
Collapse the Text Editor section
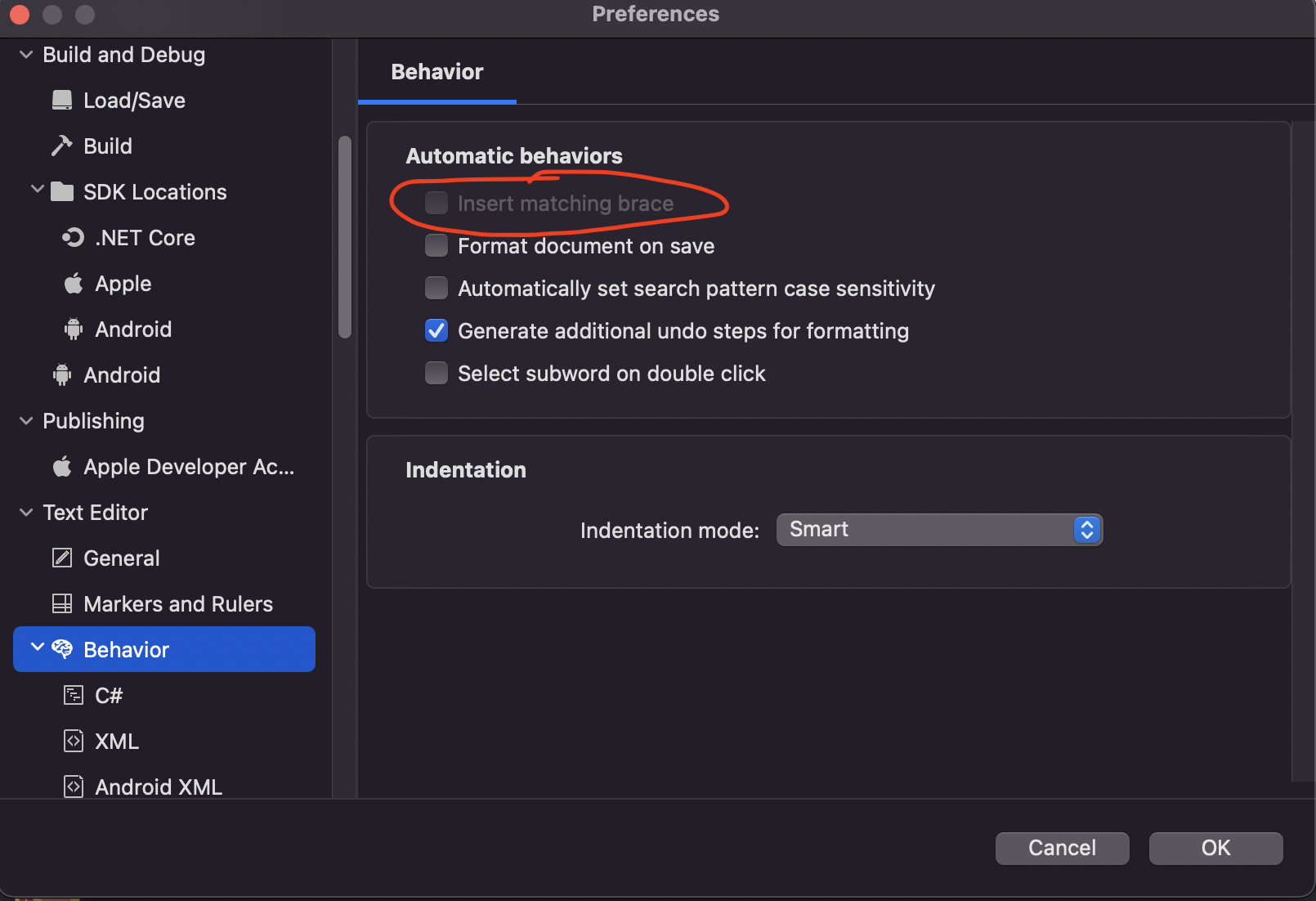click(26, 513)
